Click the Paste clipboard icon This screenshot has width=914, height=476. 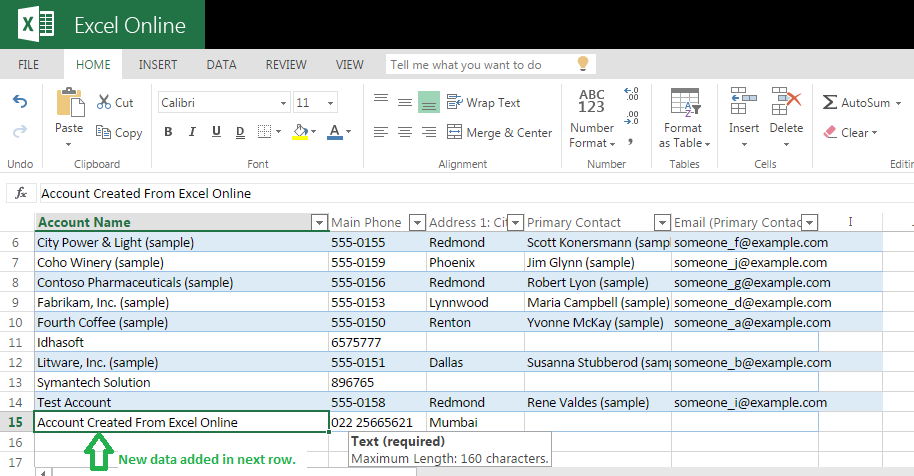coord(70,103)
